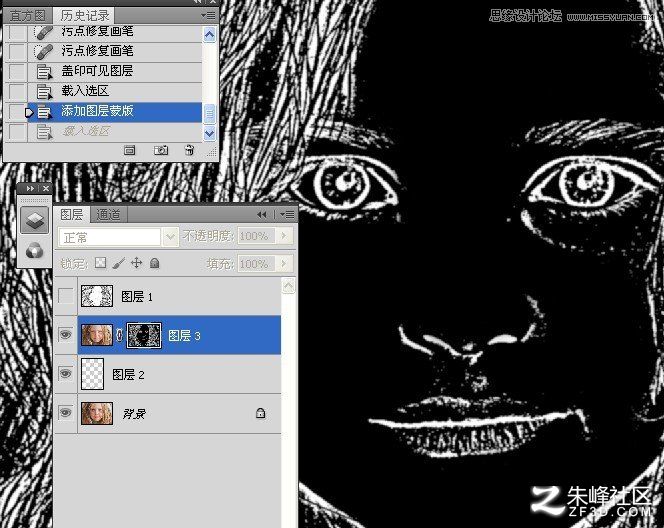The image size is (664, 528).
Task: Switch to the 通道 tab
Action: (108, 215)
